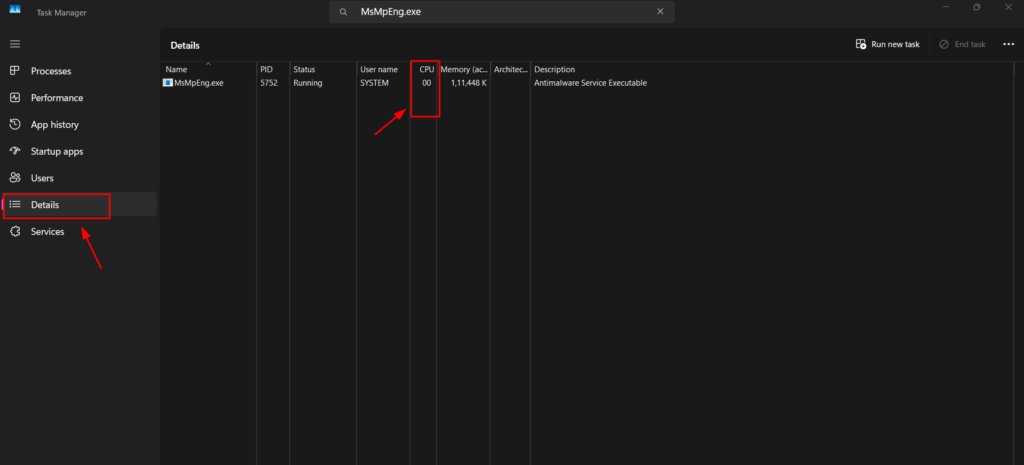Click the PID value 5752
Screen dimensions: 1024x465
coord(269,83)
